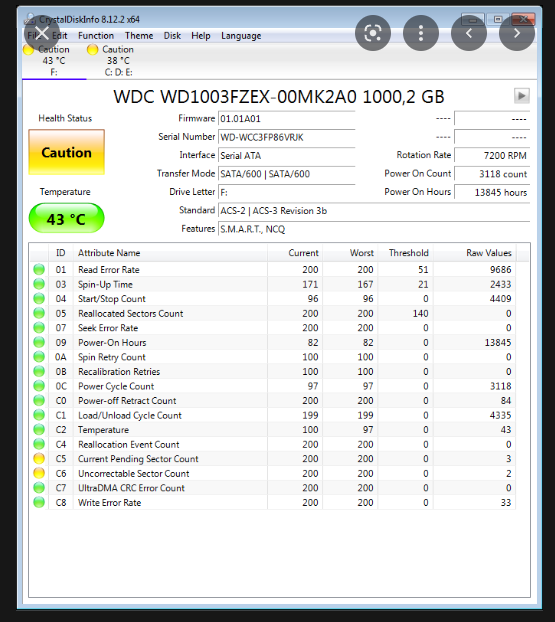
Task: Close the image viewer with X overlay
Action: pyautogui.click(x=42, y=33)
